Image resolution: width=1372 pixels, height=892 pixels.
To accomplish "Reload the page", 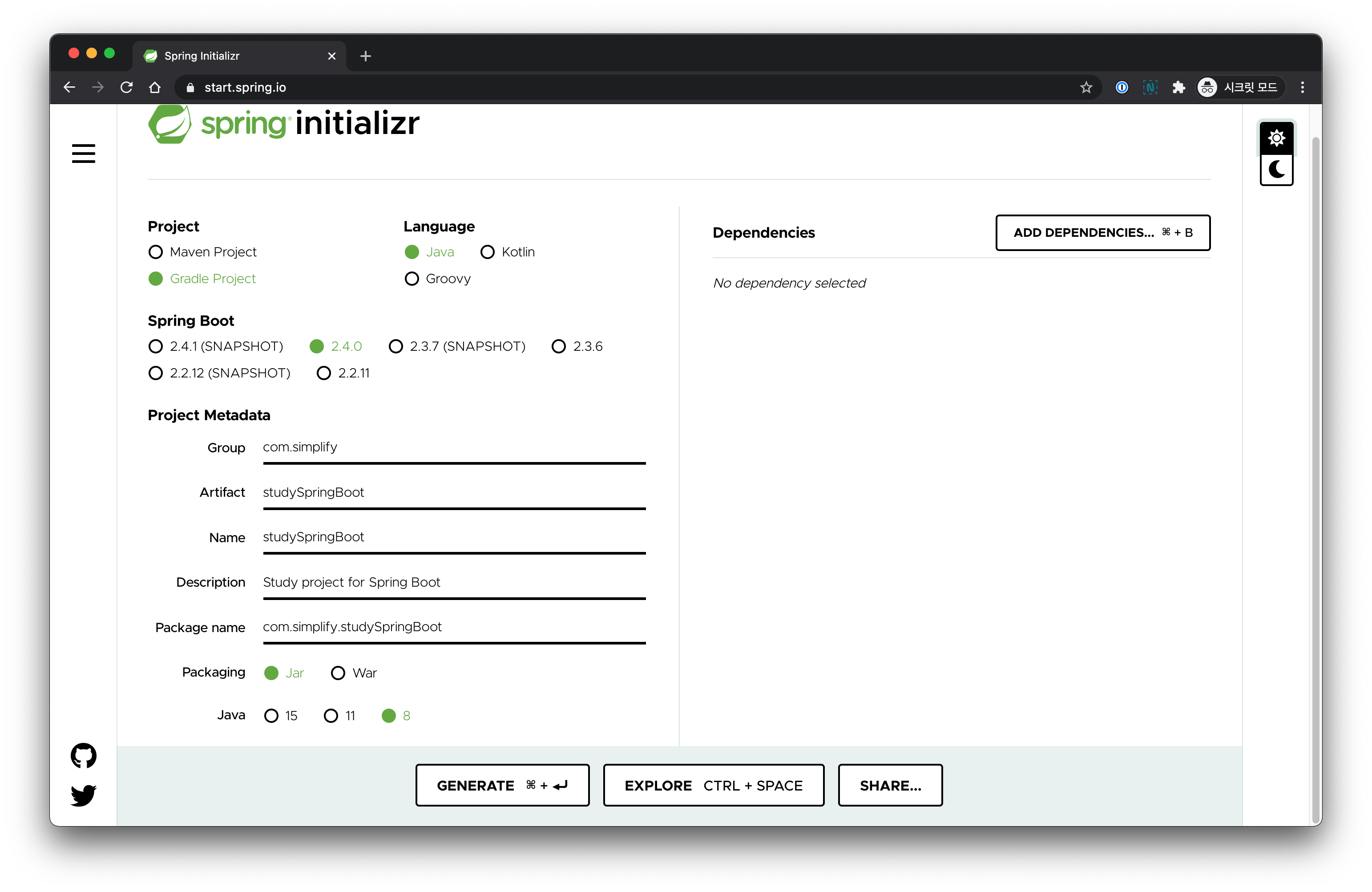I will pos(126,87).
